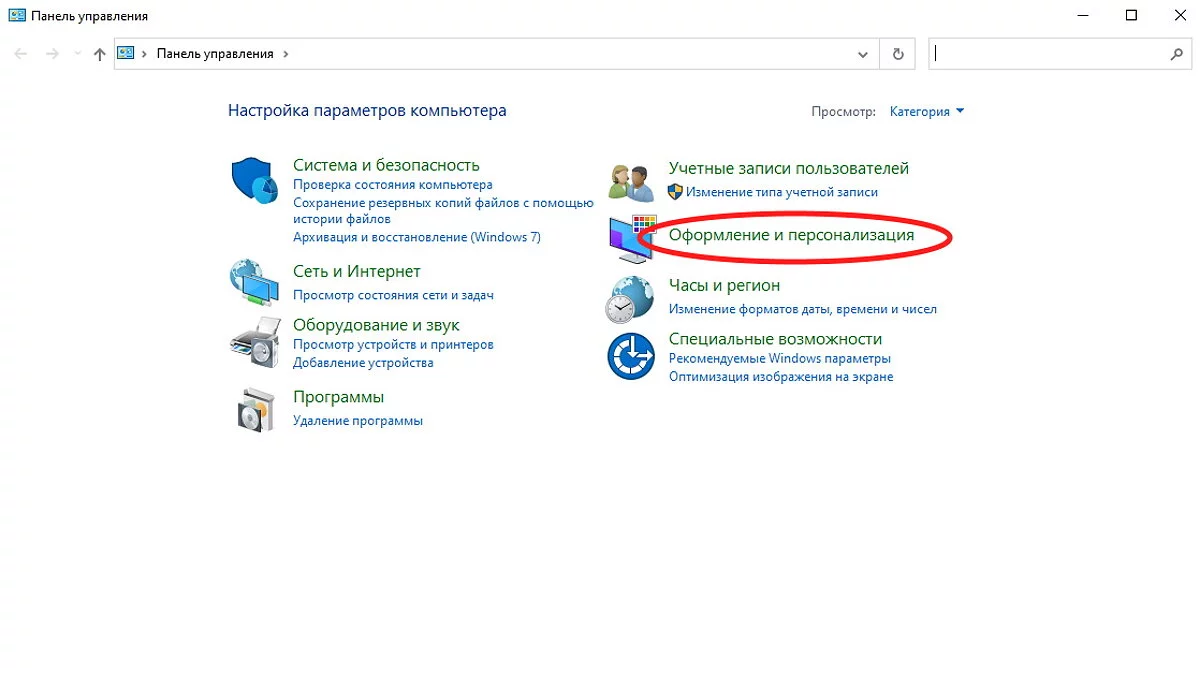This screenshot has height=675, width=1200.
Task: Minimize the Control Panel window
Action: pos(1085,15)
